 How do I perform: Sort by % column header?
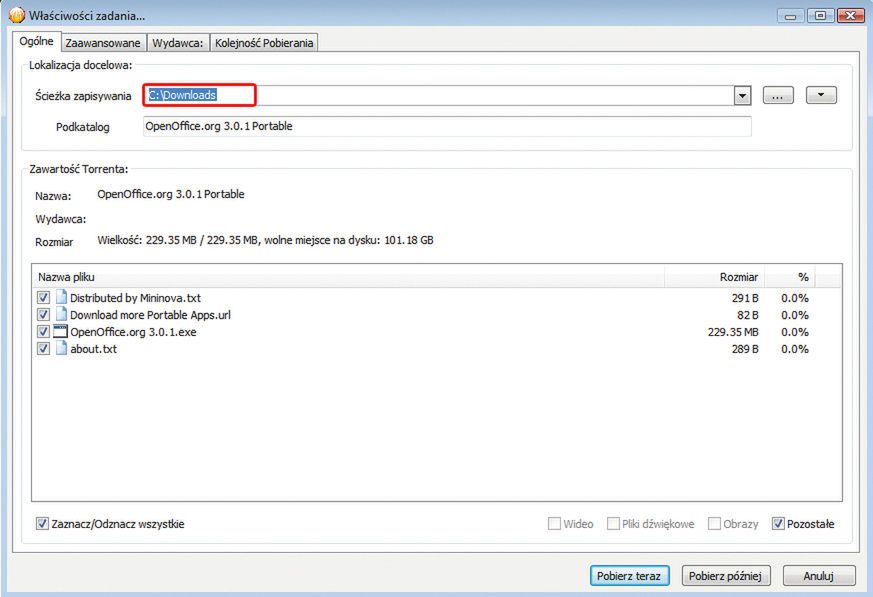[790, 277]
